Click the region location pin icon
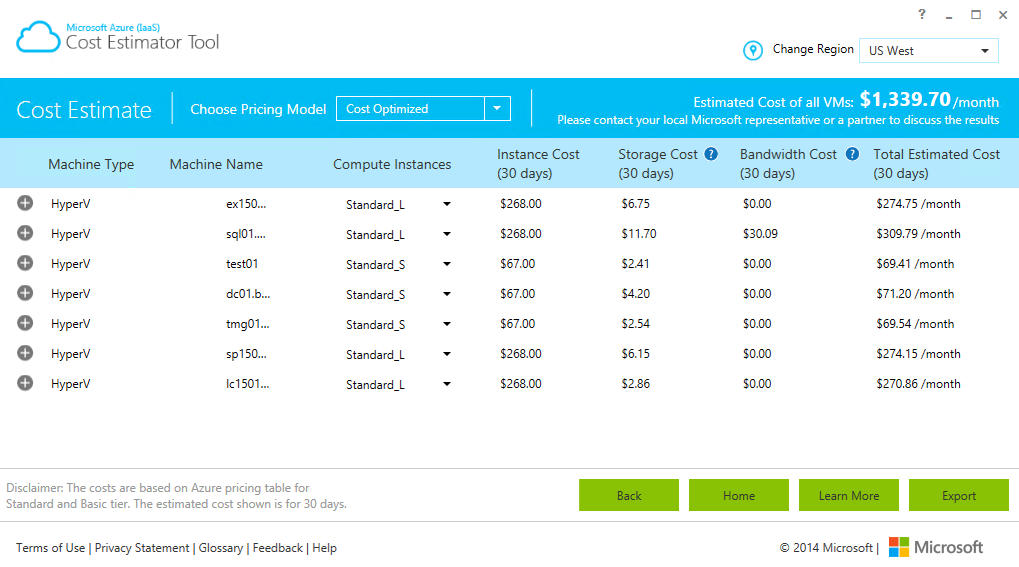Viewport: 1019px width, 567px height. (x=753, y=50)
